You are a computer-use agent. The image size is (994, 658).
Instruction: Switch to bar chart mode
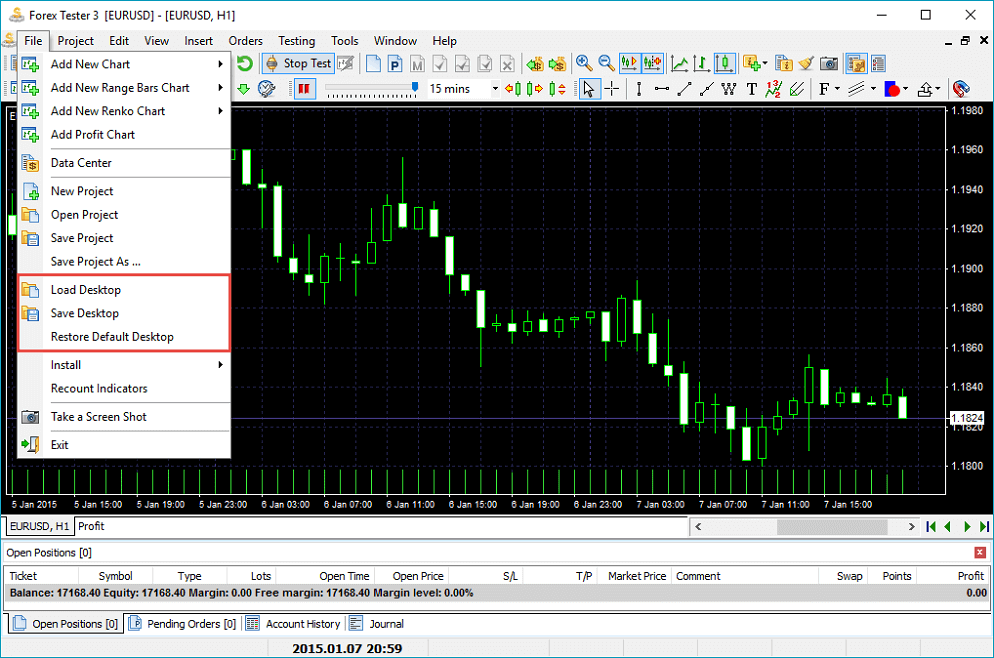tap(702, 63)
